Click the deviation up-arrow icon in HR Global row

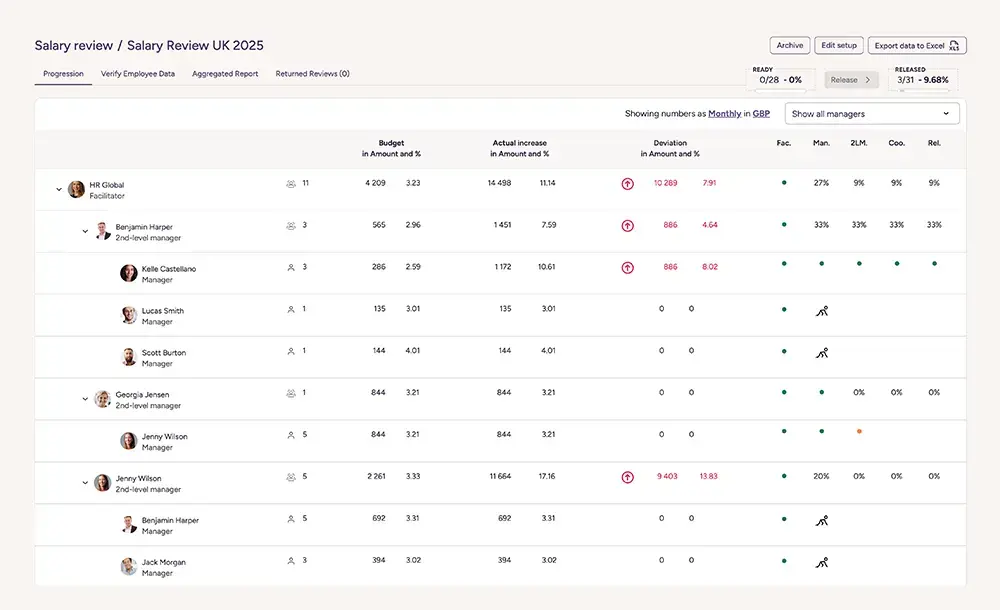[627, 184]
